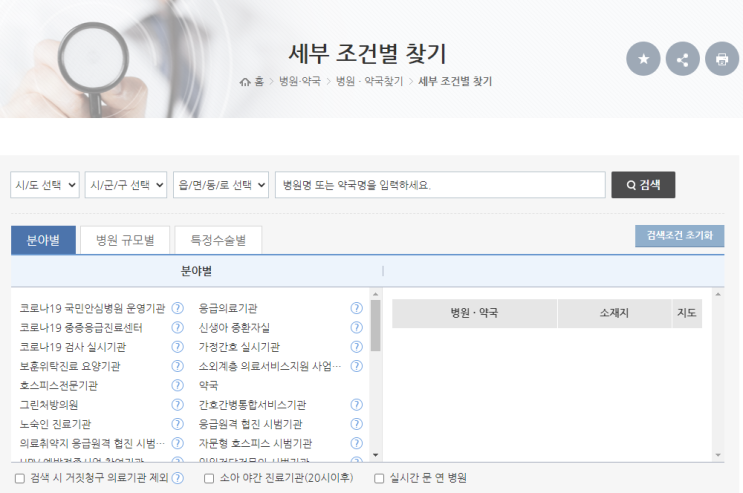Click the hospital or pharmacy name input
743x493 pixels.
coord(440,185)
